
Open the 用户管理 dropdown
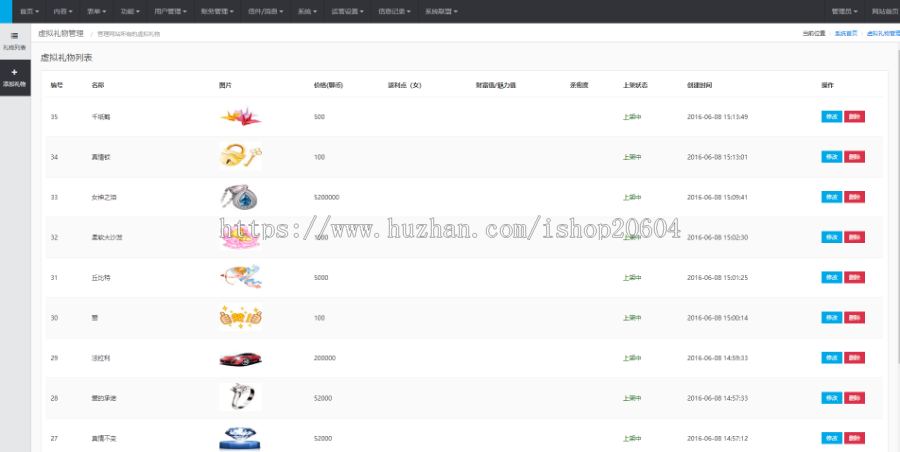point(170,11)
